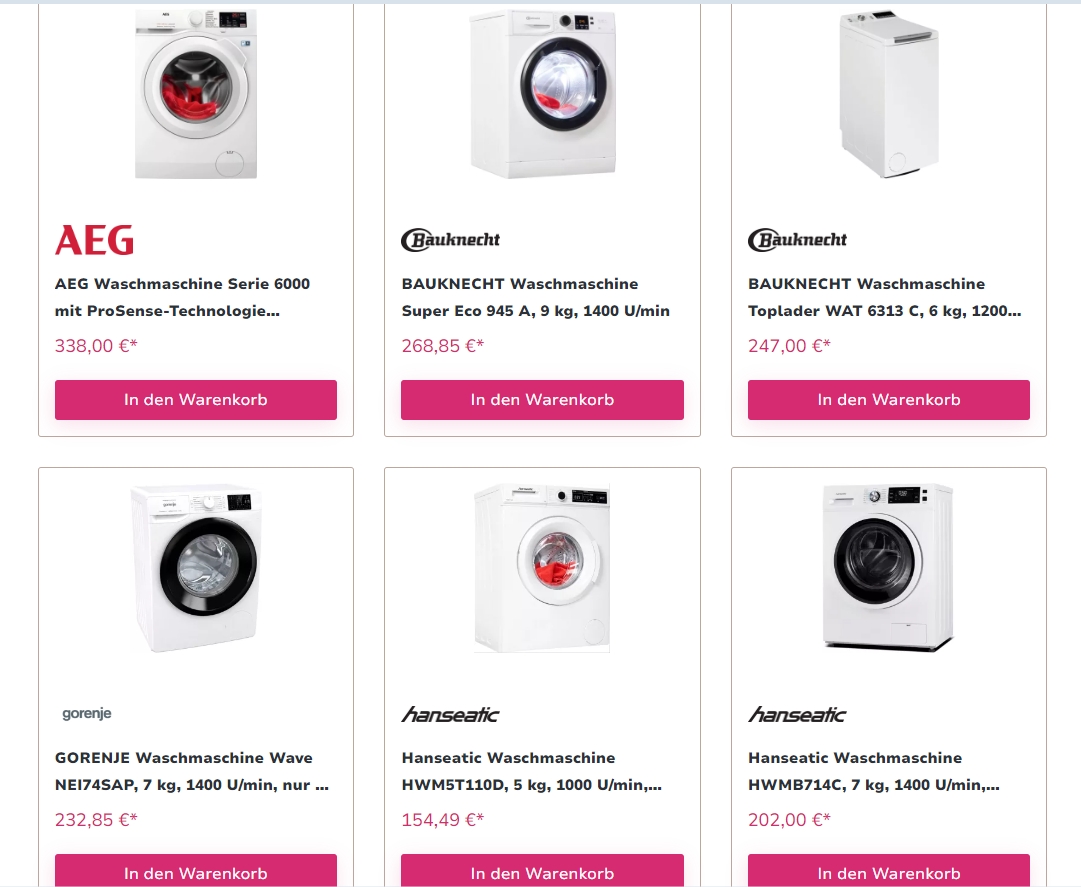Open the Bauknecht Super Eco 945 A image
Screen dimensions: 1081x887
[x=543, y=94]
